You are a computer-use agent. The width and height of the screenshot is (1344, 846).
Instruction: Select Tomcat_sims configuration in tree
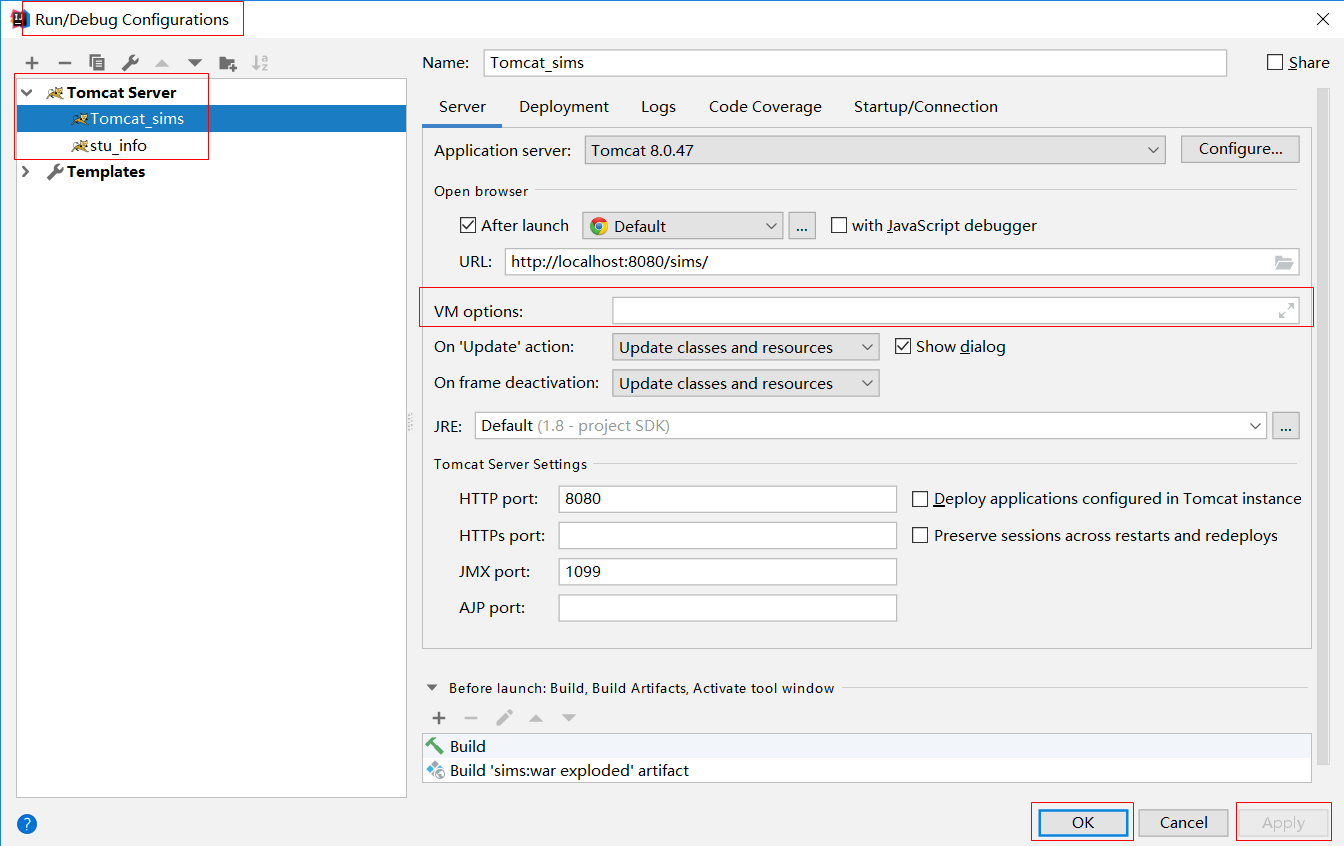[x=211, y=118]
